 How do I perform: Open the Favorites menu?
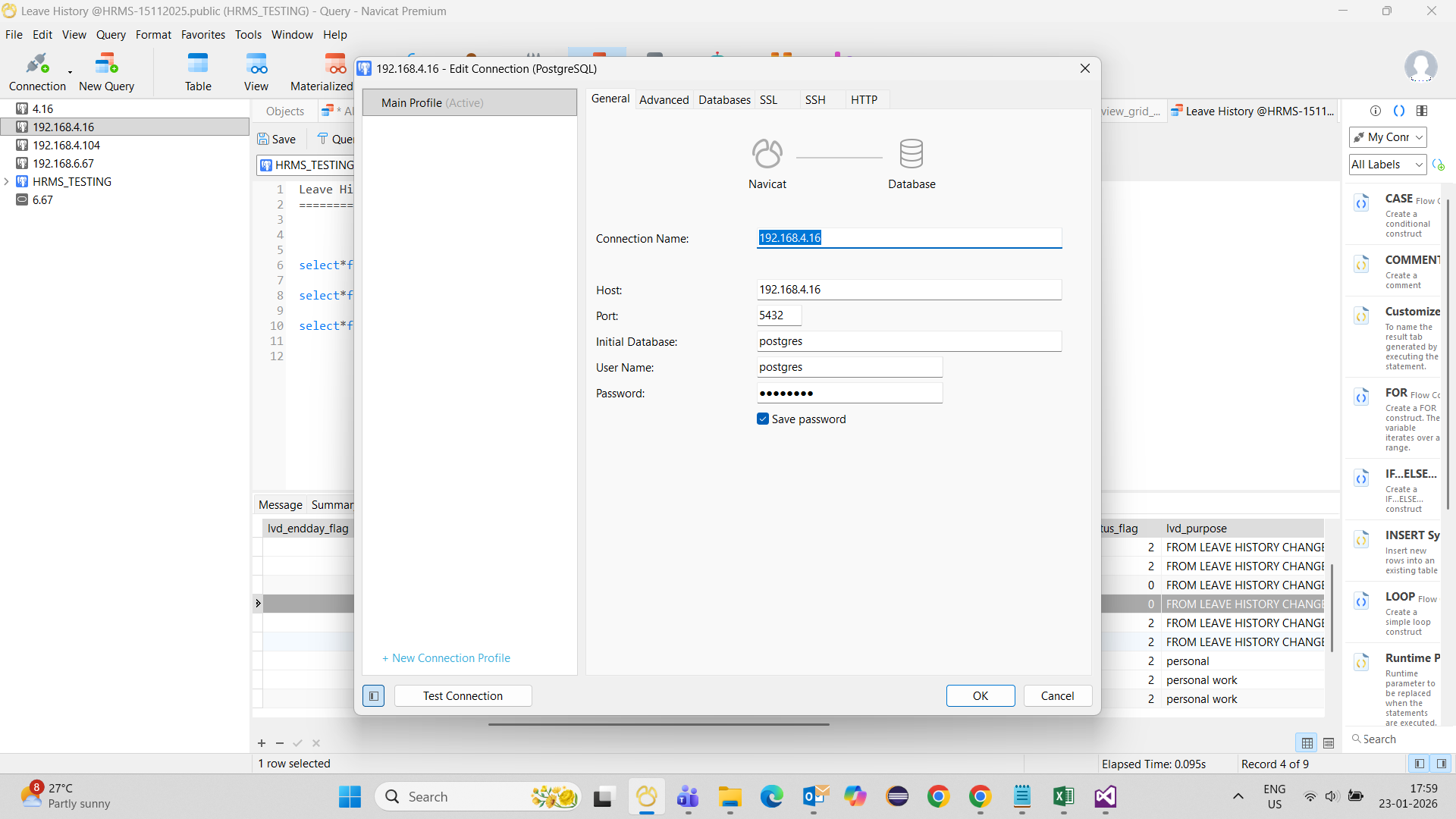(202, 35)
